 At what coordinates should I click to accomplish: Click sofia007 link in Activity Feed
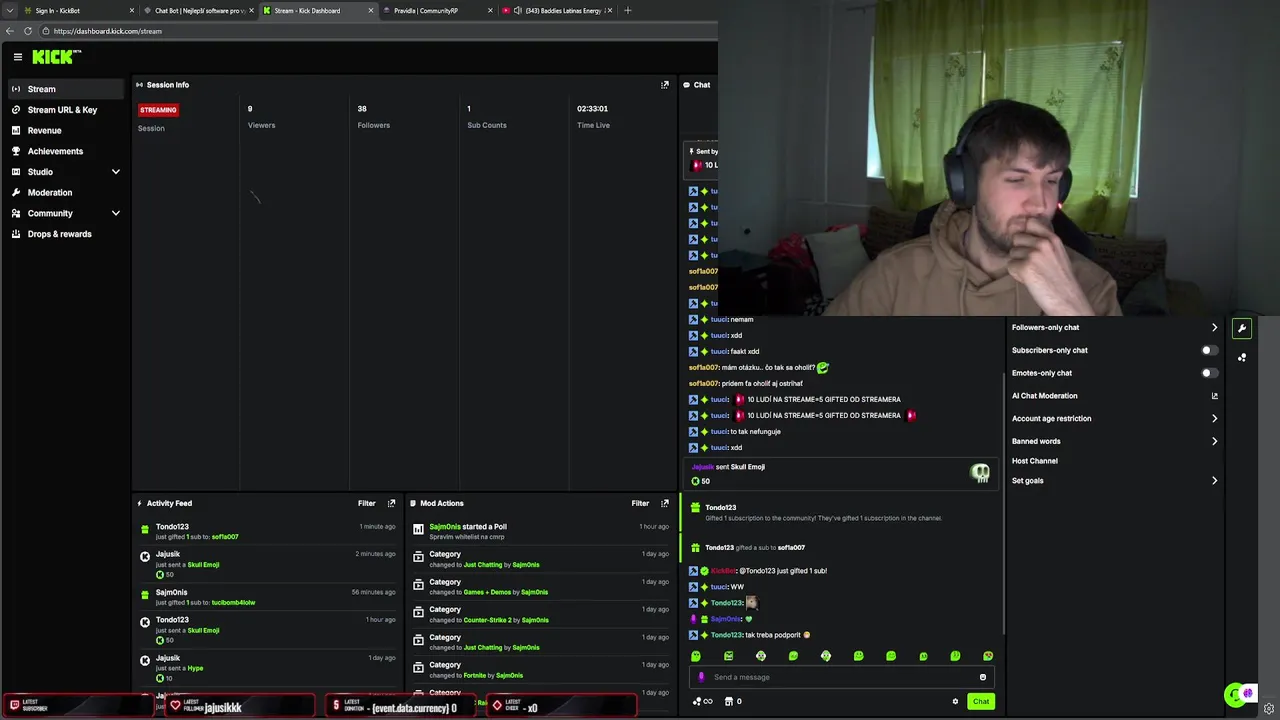click(x=225, y=537)
